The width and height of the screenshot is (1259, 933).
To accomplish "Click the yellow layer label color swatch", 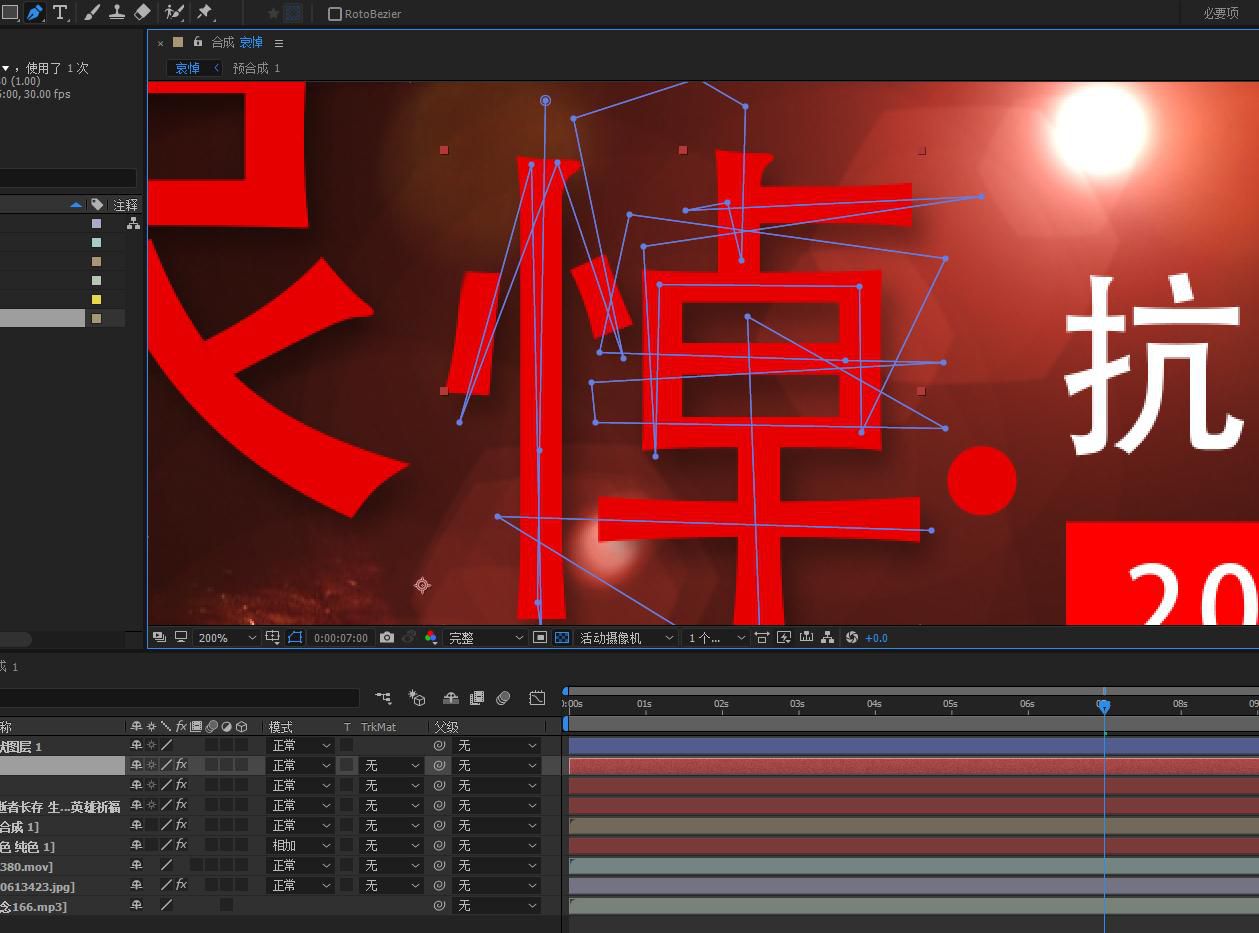I will pos(94,299).
